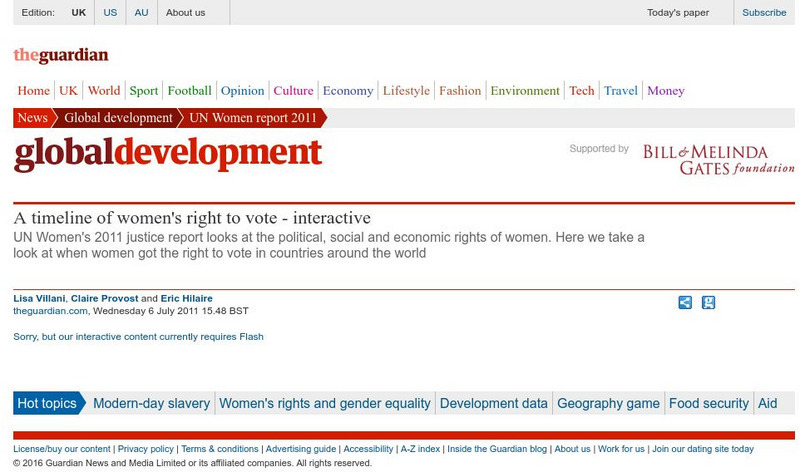This screenshot has width=800, height=472.
Task: Click Join our dating site today
Action: pyautogui.click(x=703, y=449)
